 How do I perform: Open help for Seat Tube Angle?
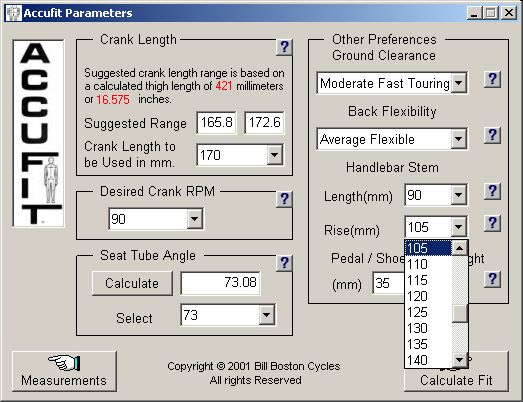285,263
